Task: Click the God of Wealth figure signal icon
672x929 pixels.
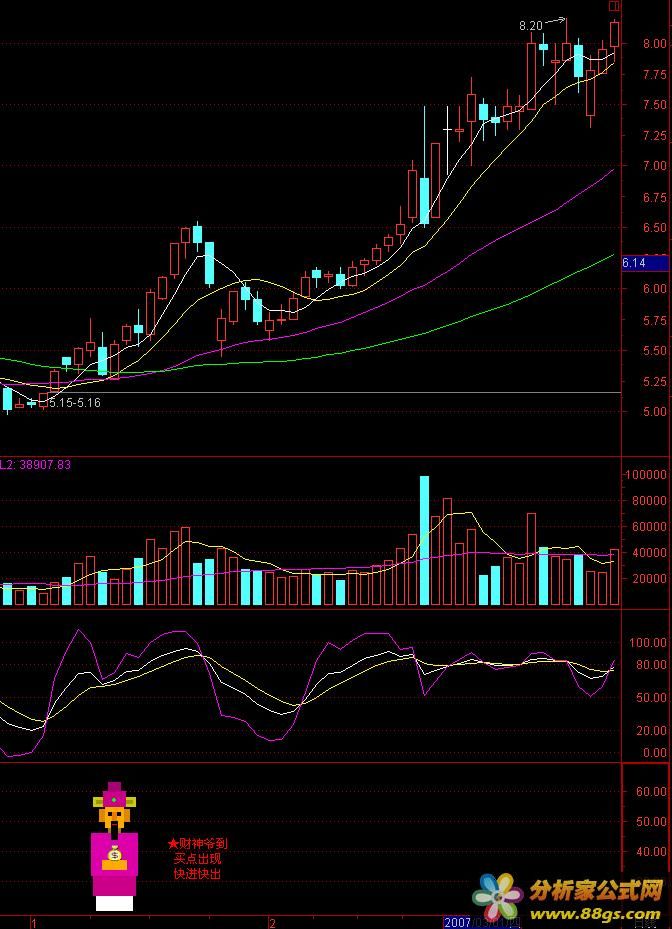Action: (114, 846)
